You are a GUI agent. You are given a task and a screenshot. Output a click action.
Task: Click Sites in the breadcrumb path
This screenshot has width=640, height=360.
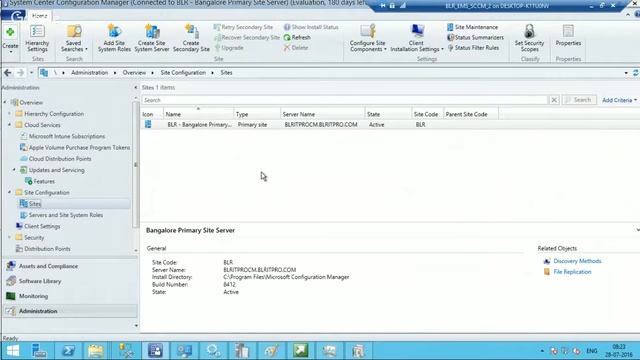tap(226, 73)
